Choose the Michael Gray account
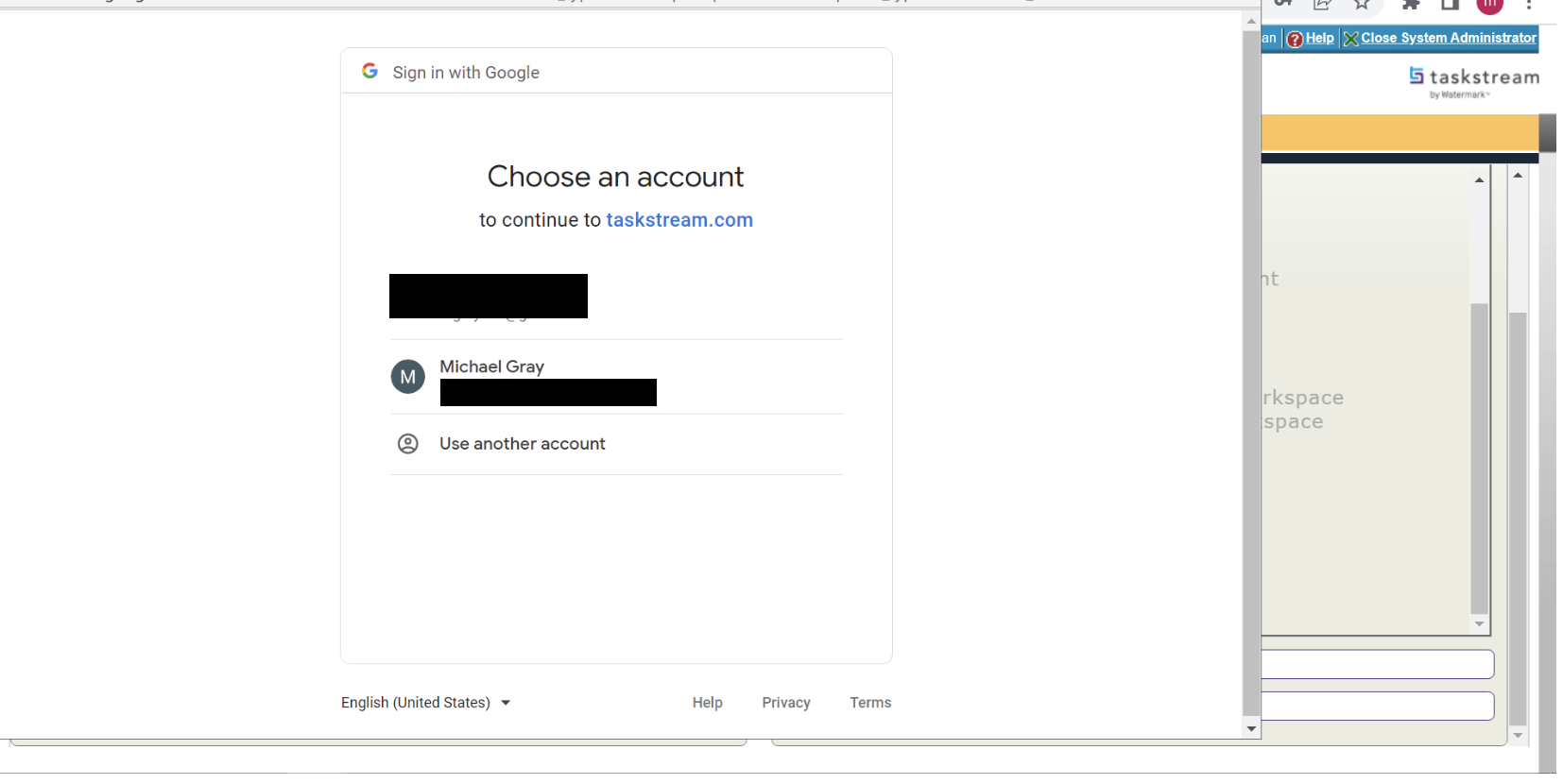 (491, 366)
